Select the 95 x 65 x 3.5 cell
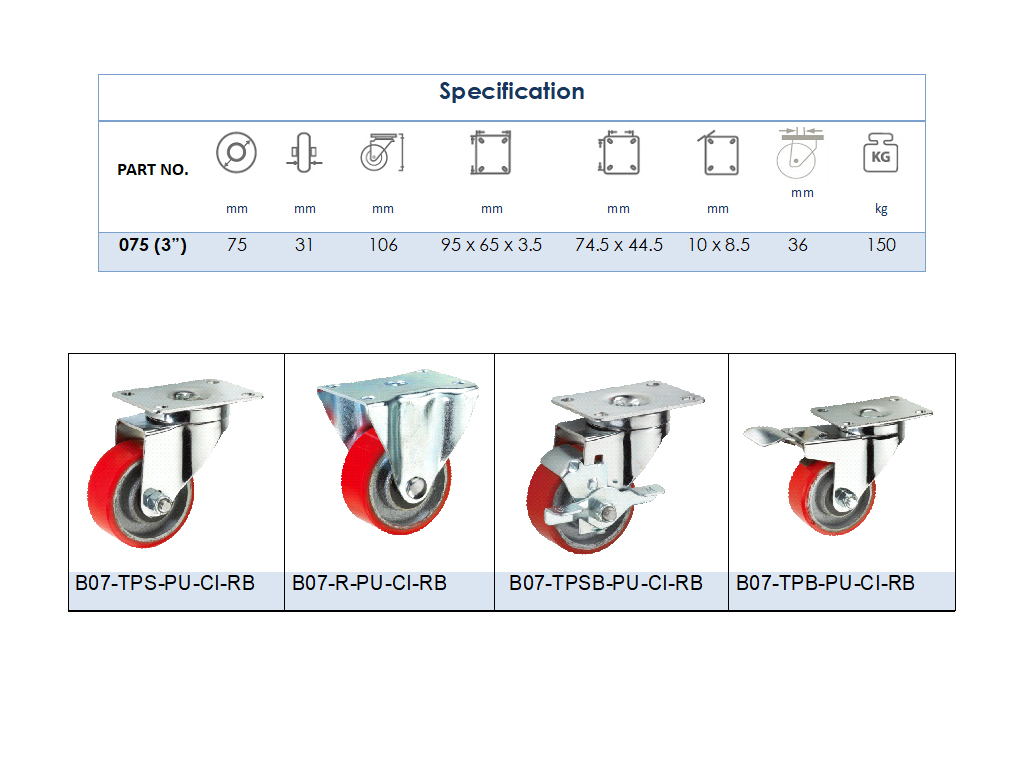The height and width of the screenshot is (768, 1024). point(491,245)
